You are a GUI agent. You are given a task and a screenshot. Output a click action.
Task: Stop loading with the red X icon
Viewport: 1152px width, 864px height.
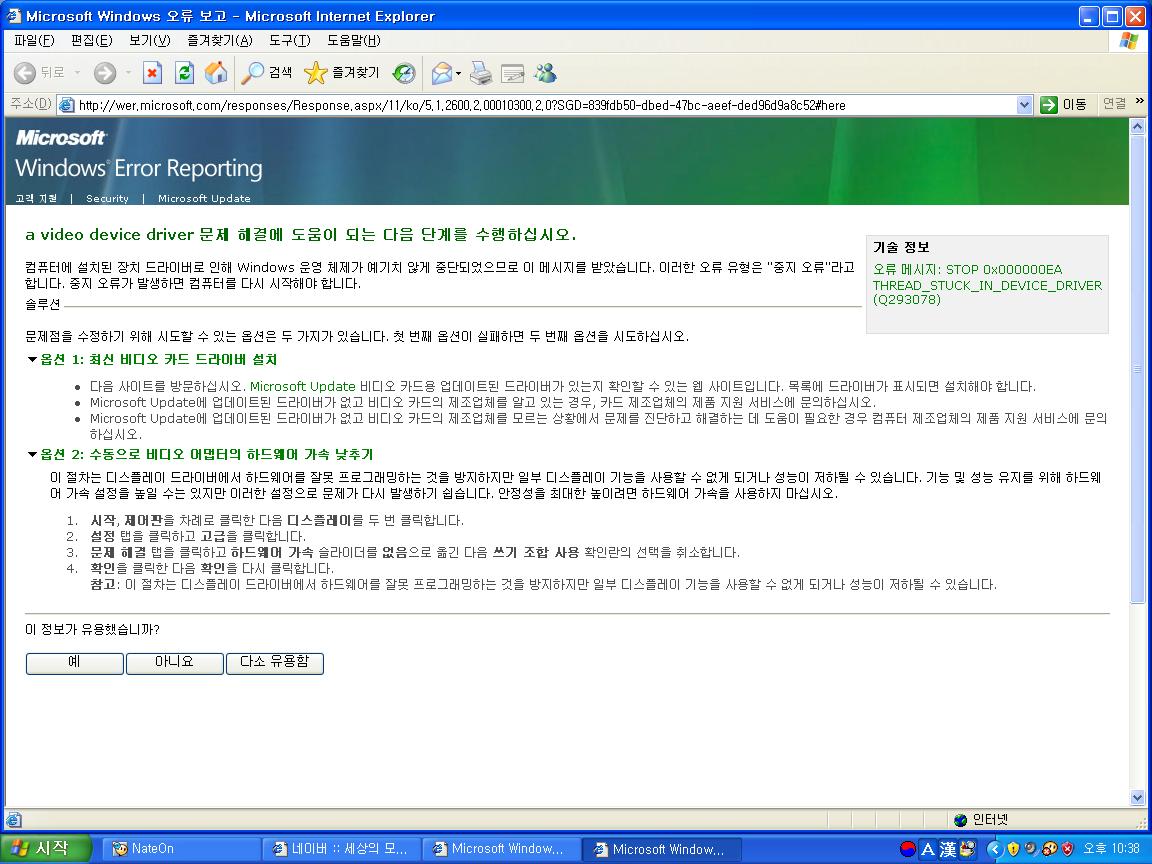pyautogui.click(x=152, y=73)
